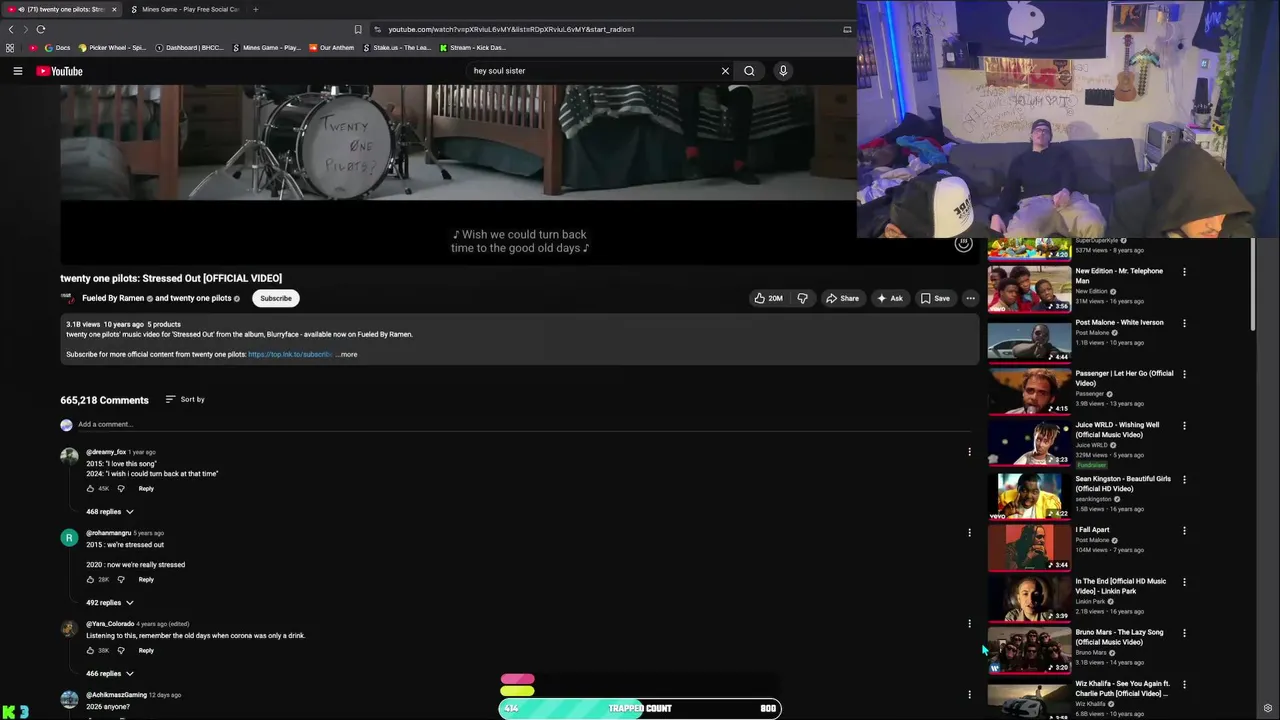
Task: Reply to the @dreamy_fox comment
Action: pyautogui.click(x=146, y=488)
